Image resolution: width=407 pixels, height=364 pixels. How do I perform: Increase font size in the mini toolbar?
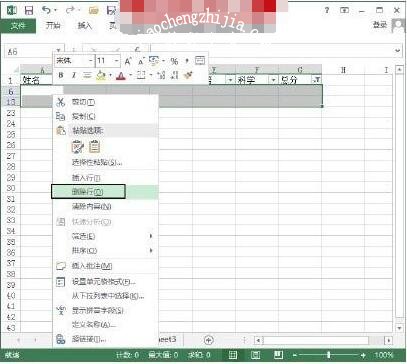coord(128,61)
